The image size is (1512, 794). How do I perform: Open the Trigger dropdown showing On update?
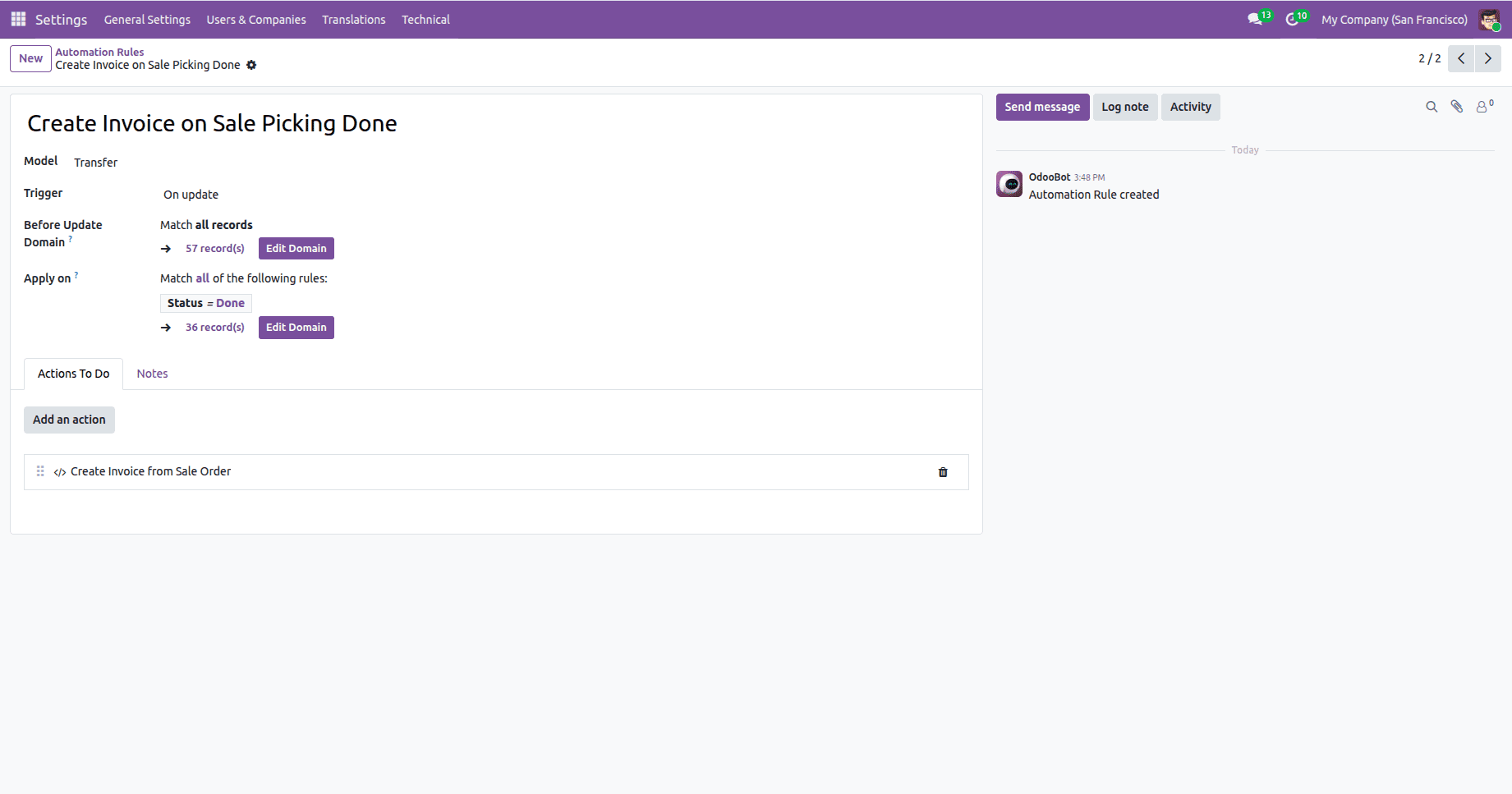click(x=191, y=195)
